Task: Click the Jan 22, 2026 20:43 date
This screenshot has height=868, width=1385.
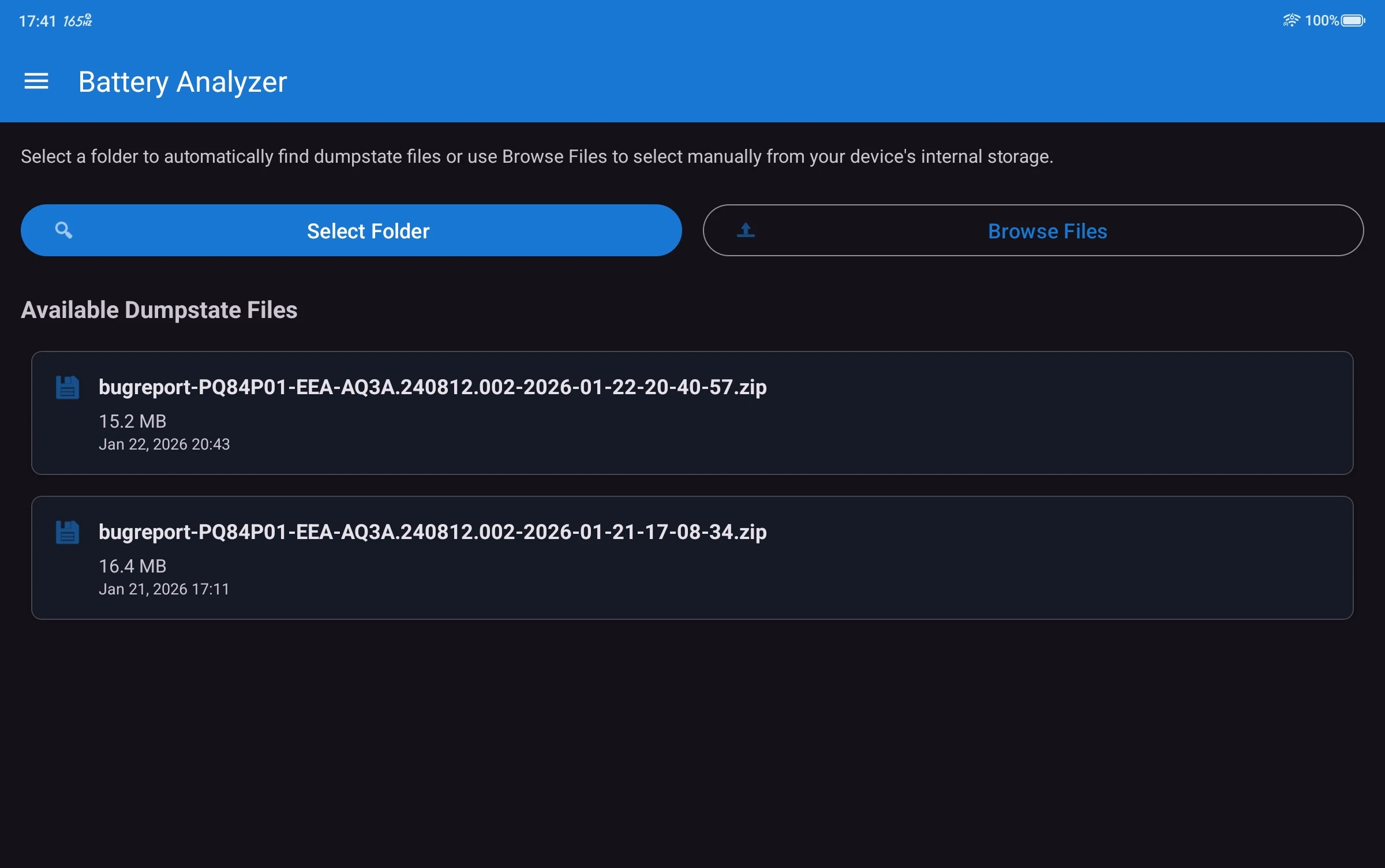Action: (164, 444)
